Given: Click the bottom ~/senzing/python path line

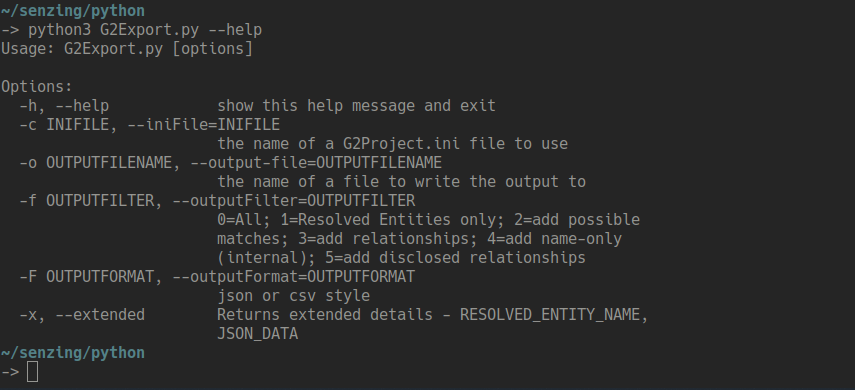Looking at the screenshot, I should [x=73, y=353].
